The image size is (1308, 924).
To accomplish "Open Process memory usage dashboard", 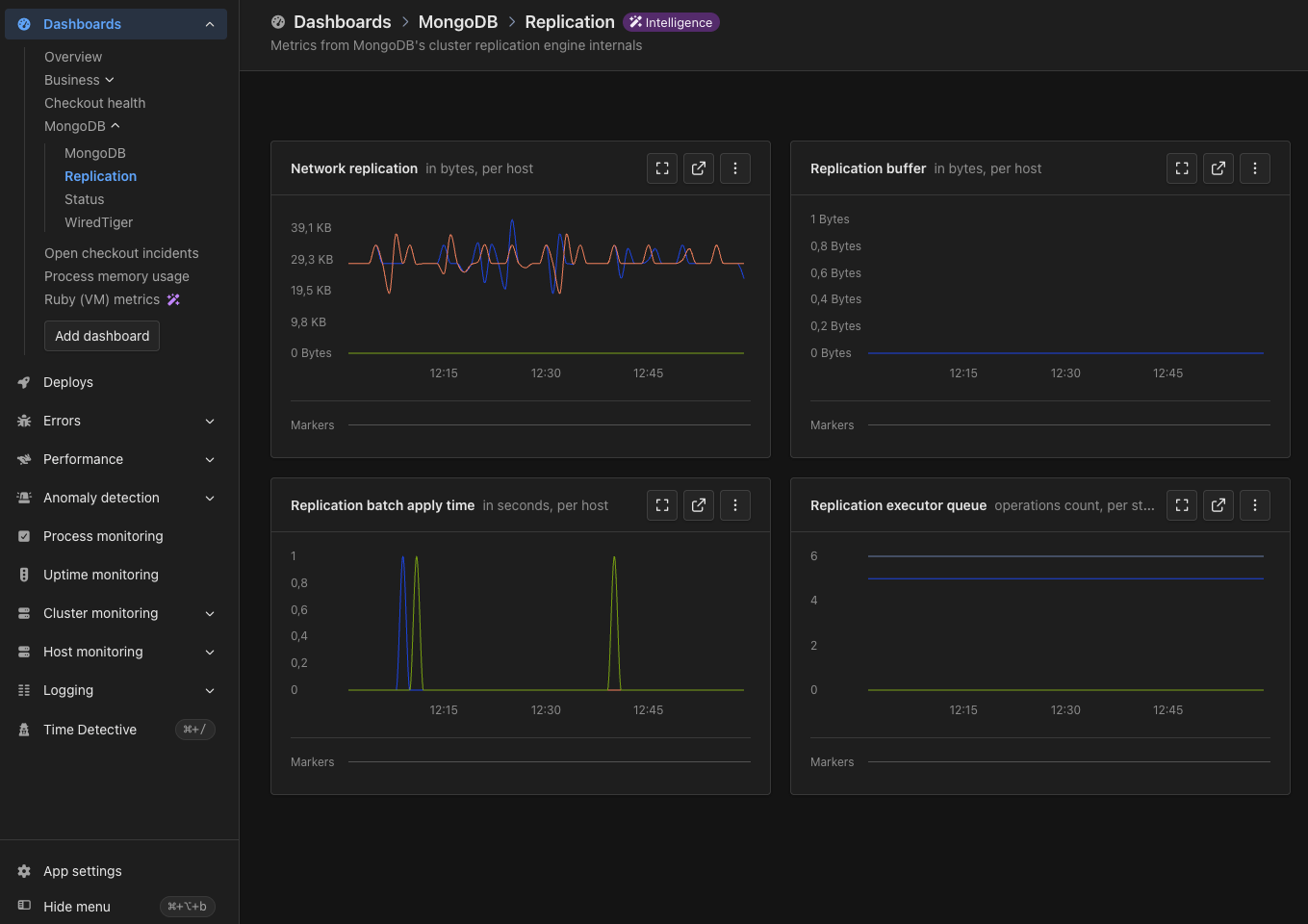I will click(x=116, y=276).
